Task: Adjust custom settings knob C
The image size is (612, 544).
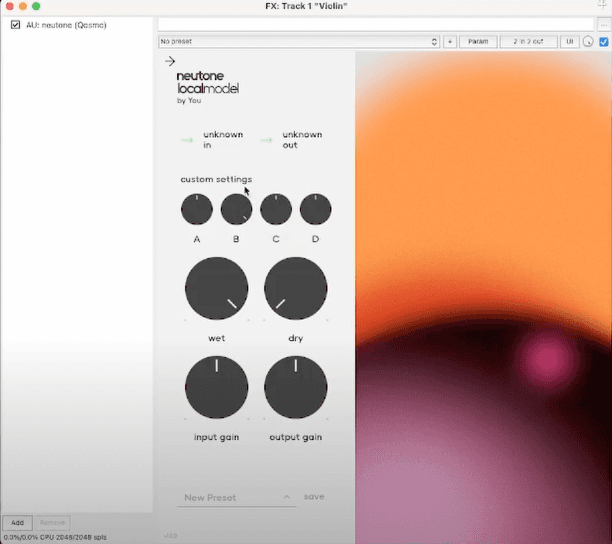Action: (276, 209)
